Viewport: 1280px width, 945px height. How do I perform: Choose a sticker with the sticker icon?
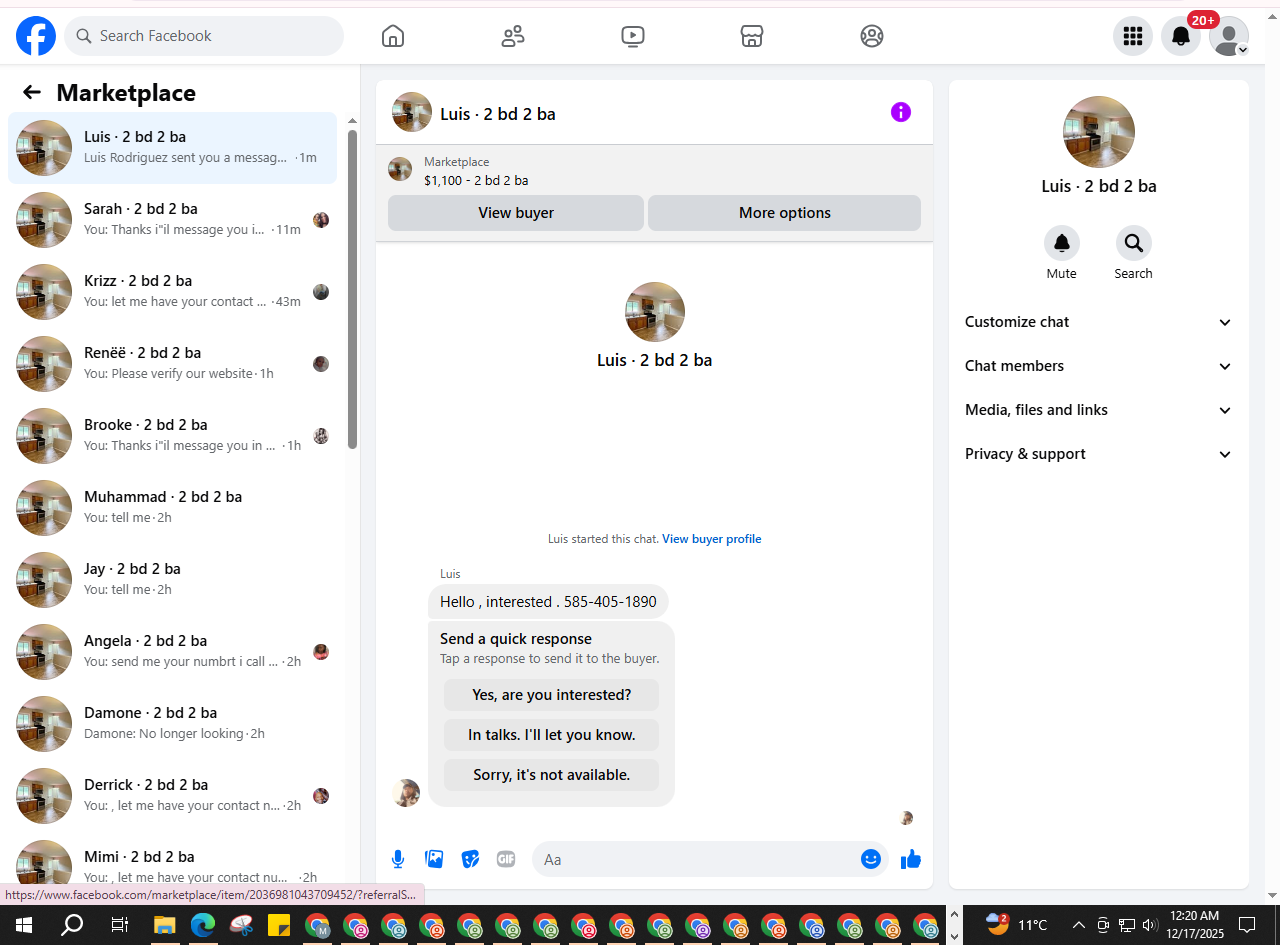point(470,859)
